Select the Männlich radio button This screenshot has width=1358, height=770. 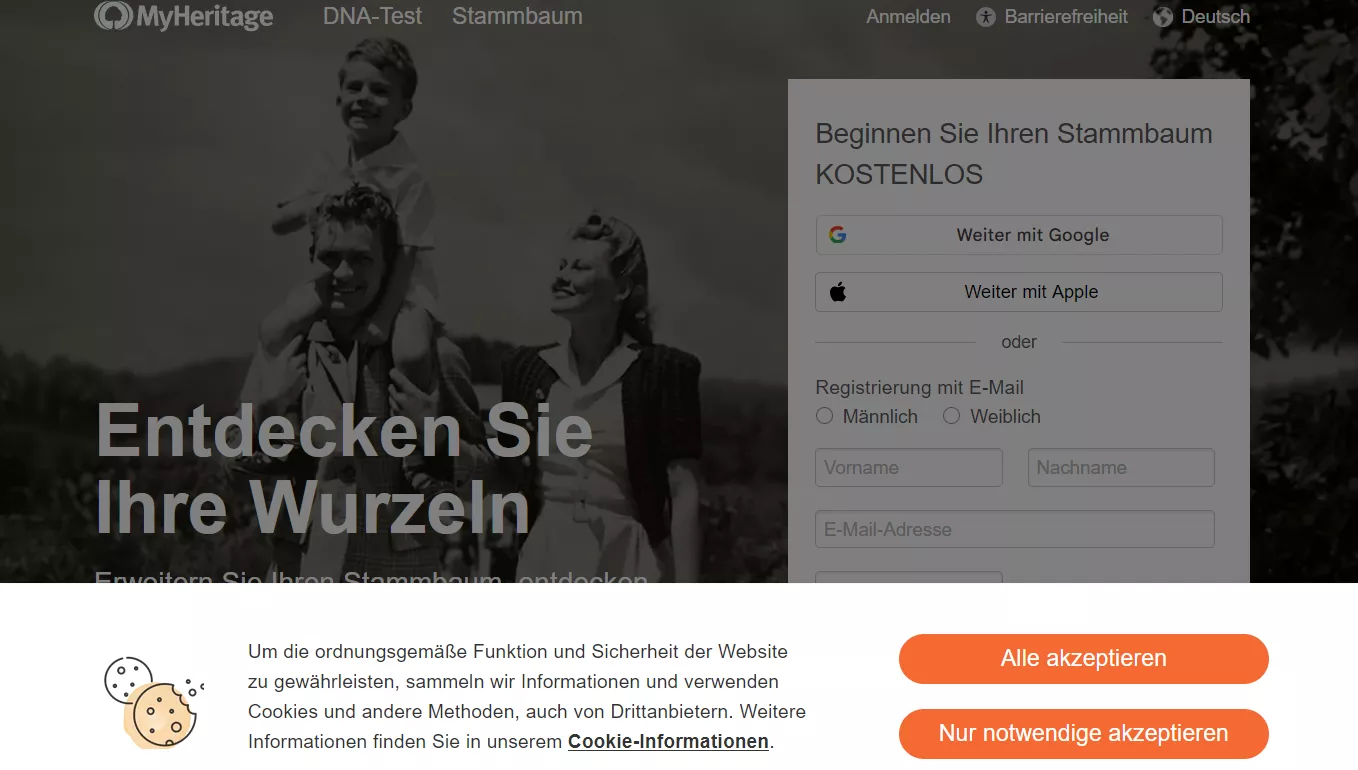tap(824, 416)
